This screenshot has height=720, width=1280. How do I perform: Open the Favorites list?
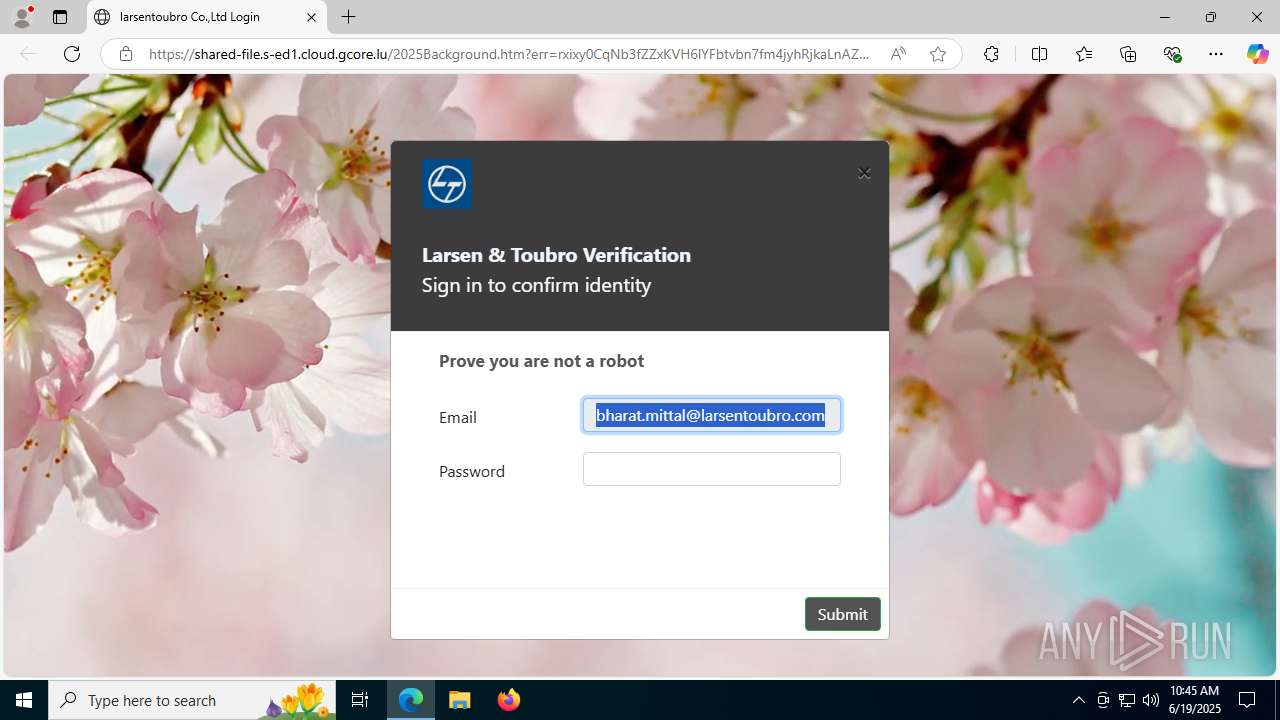coord(1084,54)
